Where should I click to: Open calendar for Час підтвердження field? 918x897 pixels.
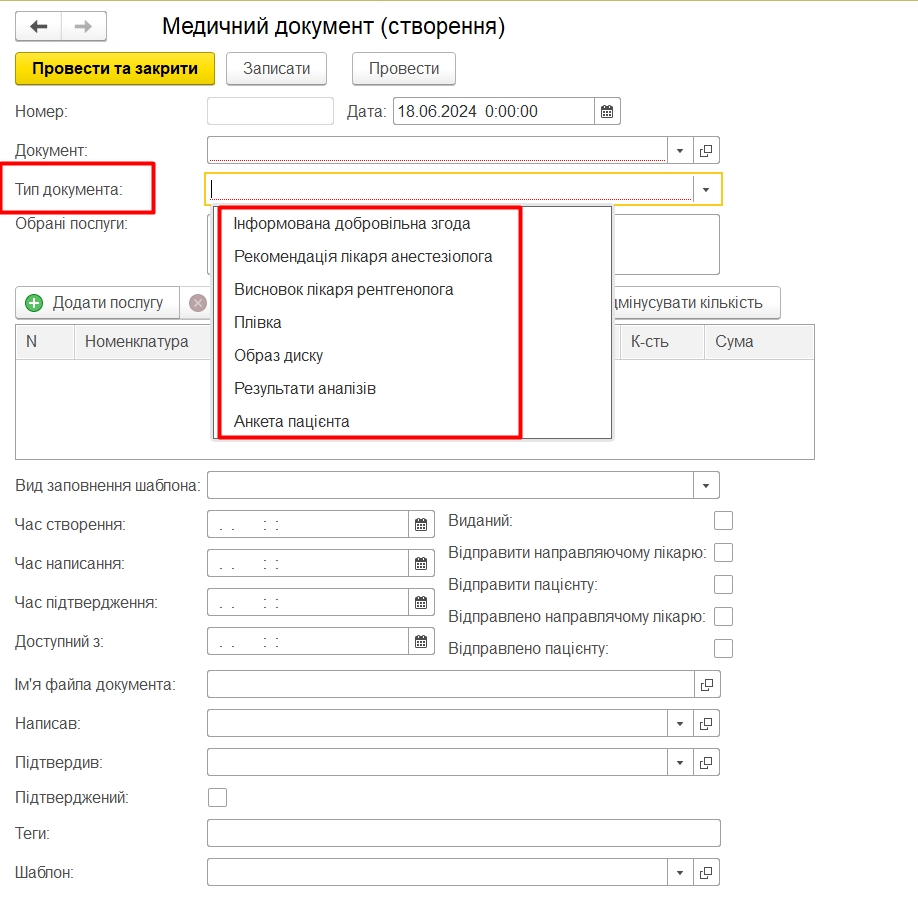(x=421, y=603)
